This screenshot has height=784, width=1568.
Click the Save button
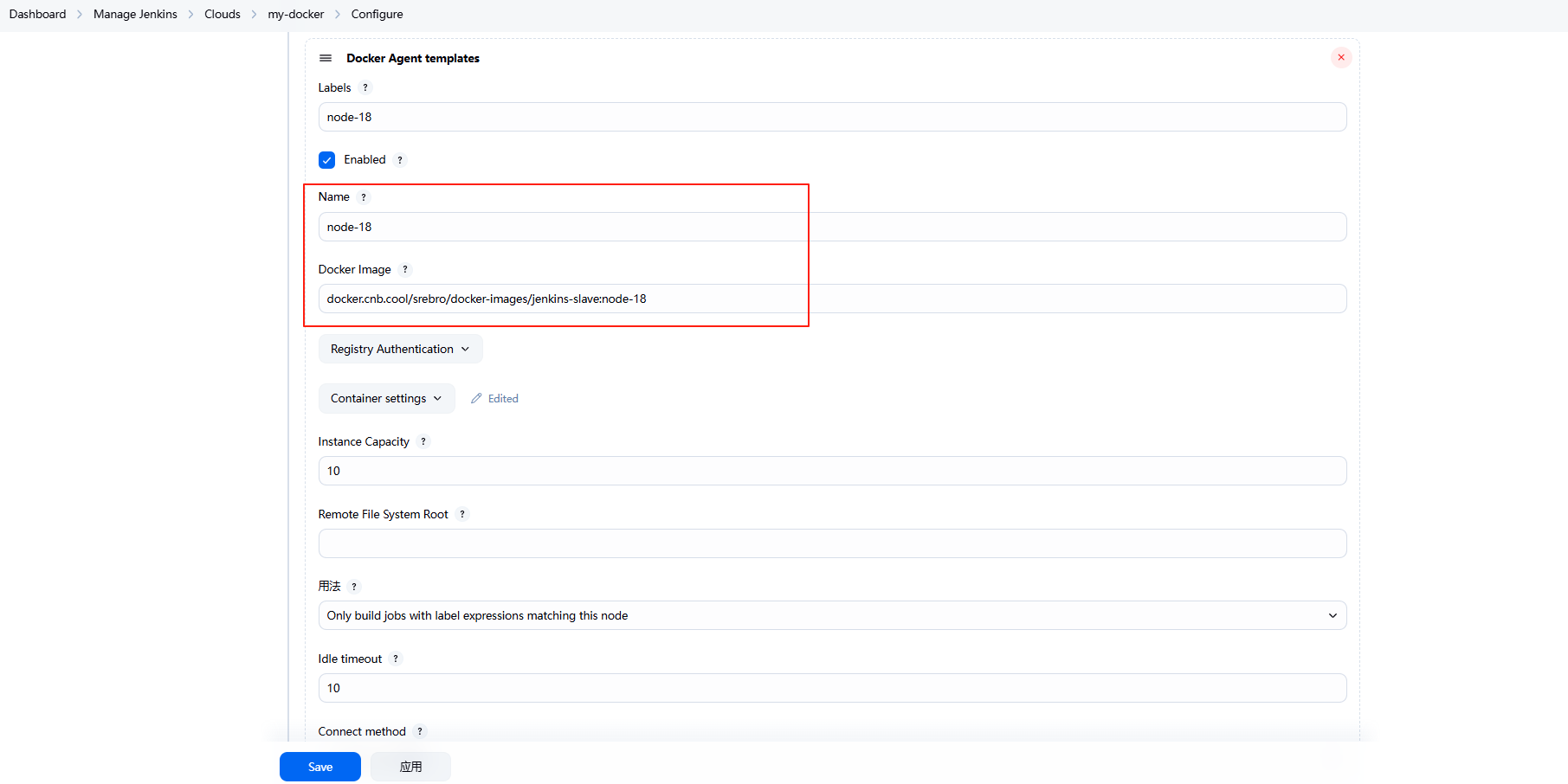(x=319, y=767)
